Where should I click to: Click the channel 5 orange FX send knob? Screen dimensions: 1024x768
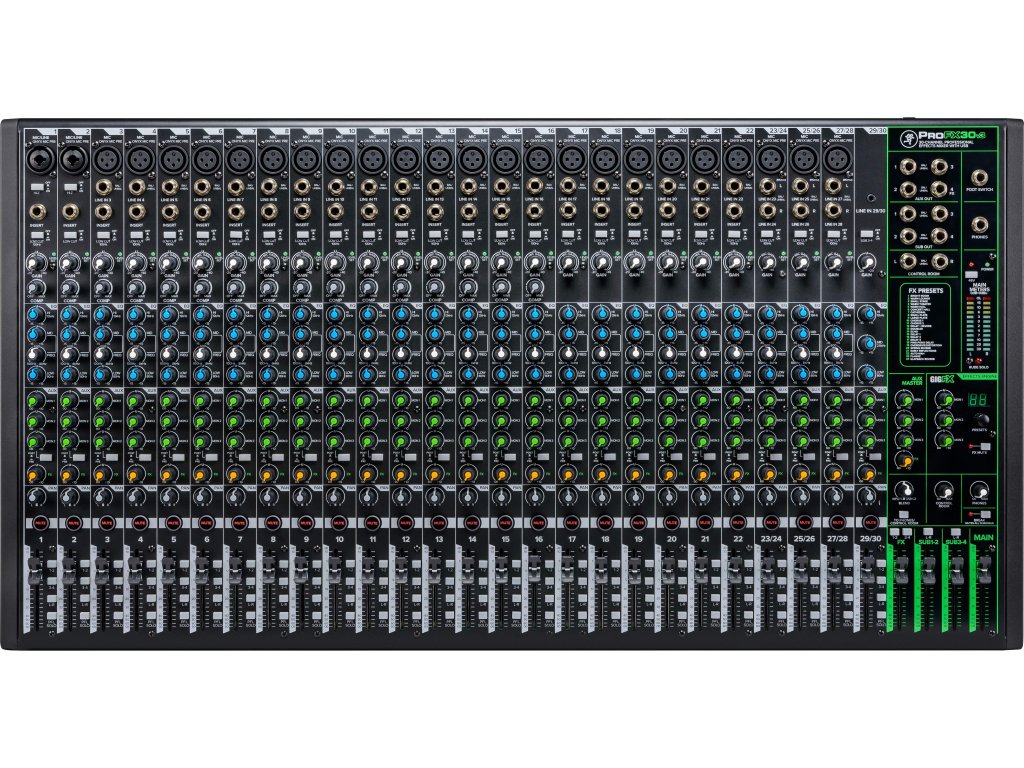(x=168, y=475)
